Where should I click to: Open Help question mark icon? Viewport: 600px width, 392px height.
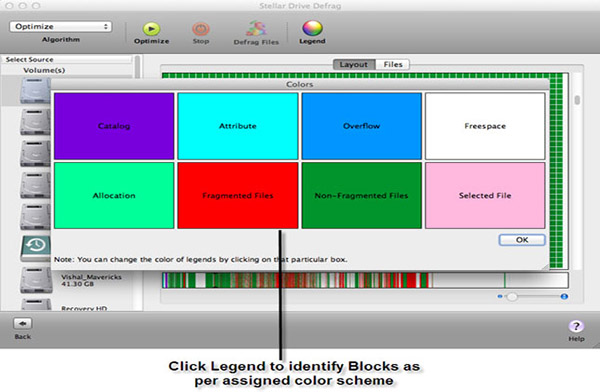pyautogui.click(x=576, y=326)
